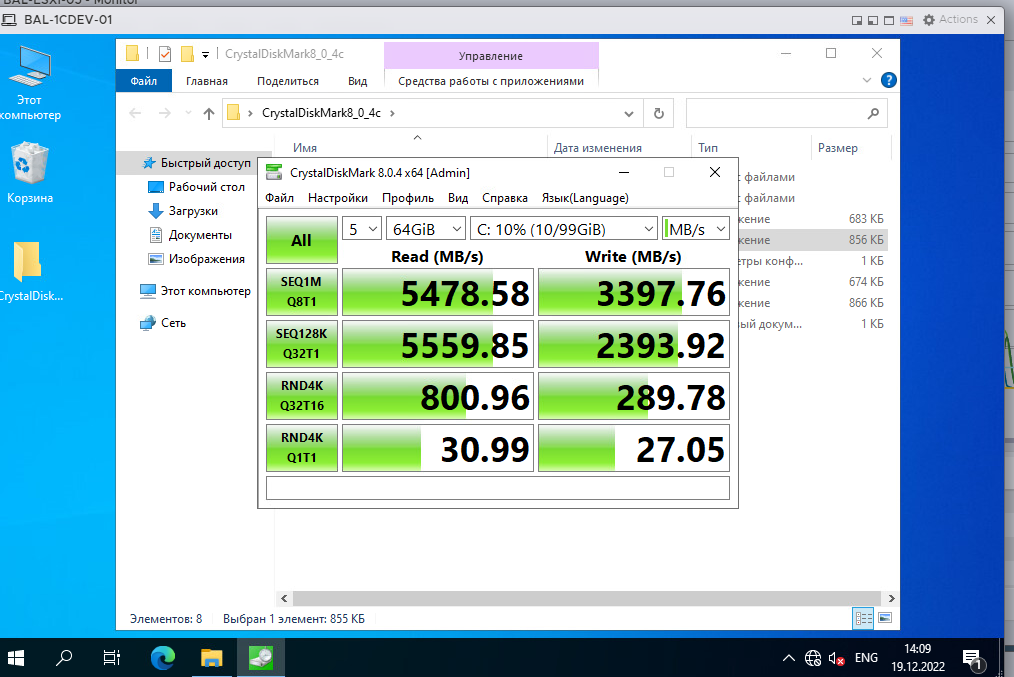Viewport: 1014px width, 677px height.
Task: Open CrystalDiskMark Файл menu
Action: point(279,198)
